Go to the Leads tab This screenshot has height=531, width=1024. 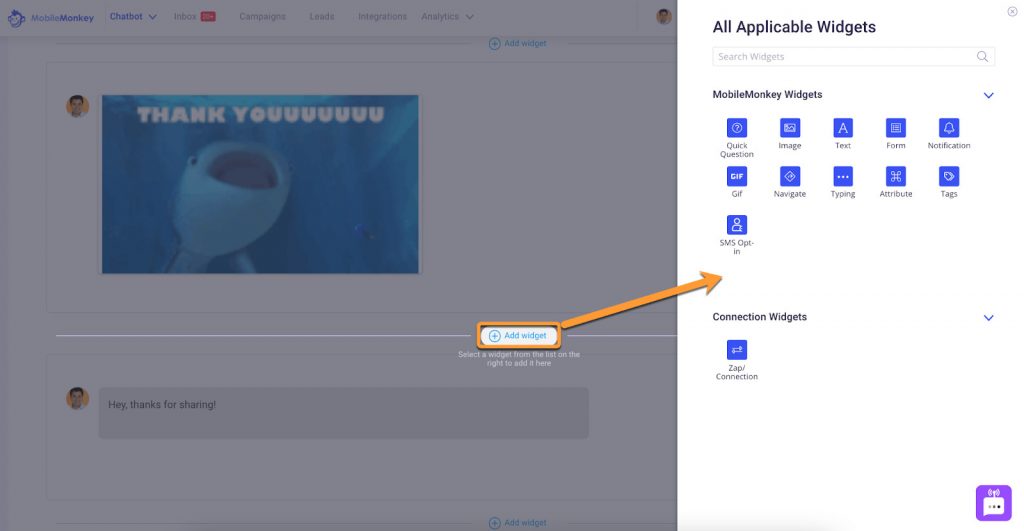pos(321,16)
